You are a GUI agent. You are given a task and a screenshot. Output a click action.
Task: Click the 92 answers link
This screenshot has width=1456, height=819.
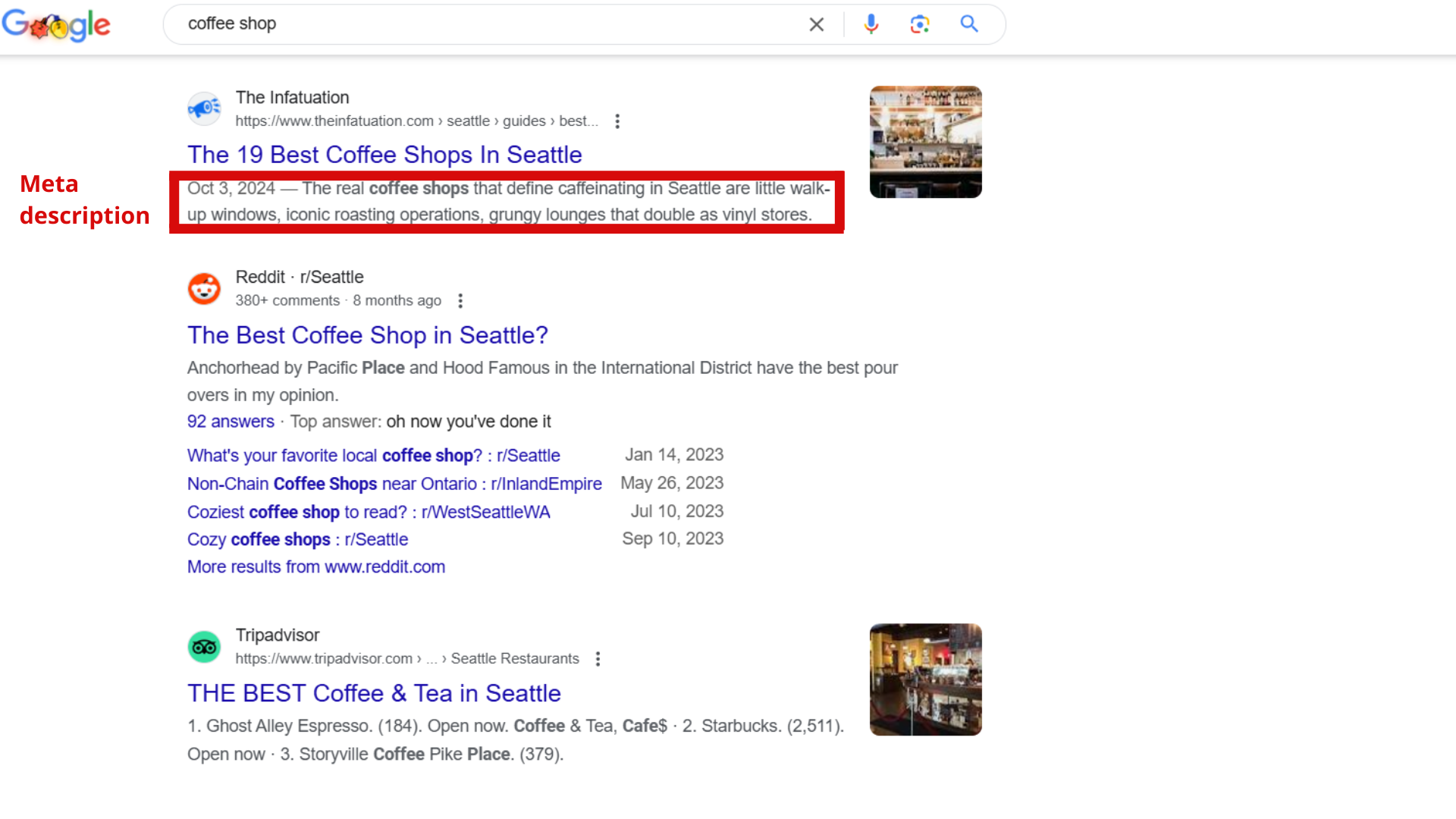[231, 422]
